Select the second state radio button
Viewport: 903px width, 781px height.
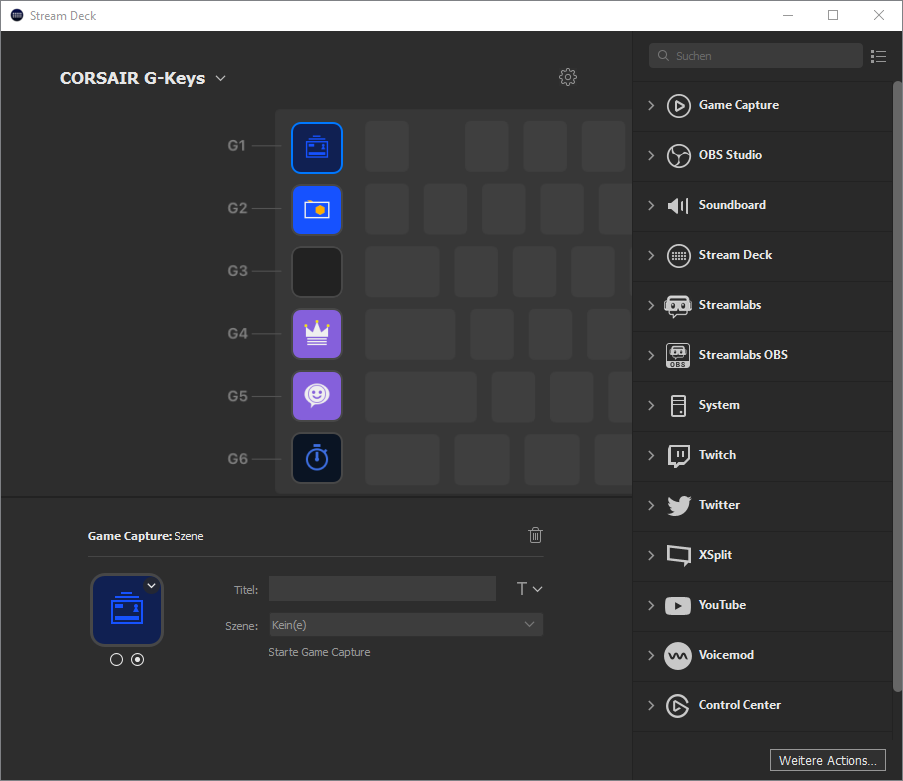click(138, 660)
